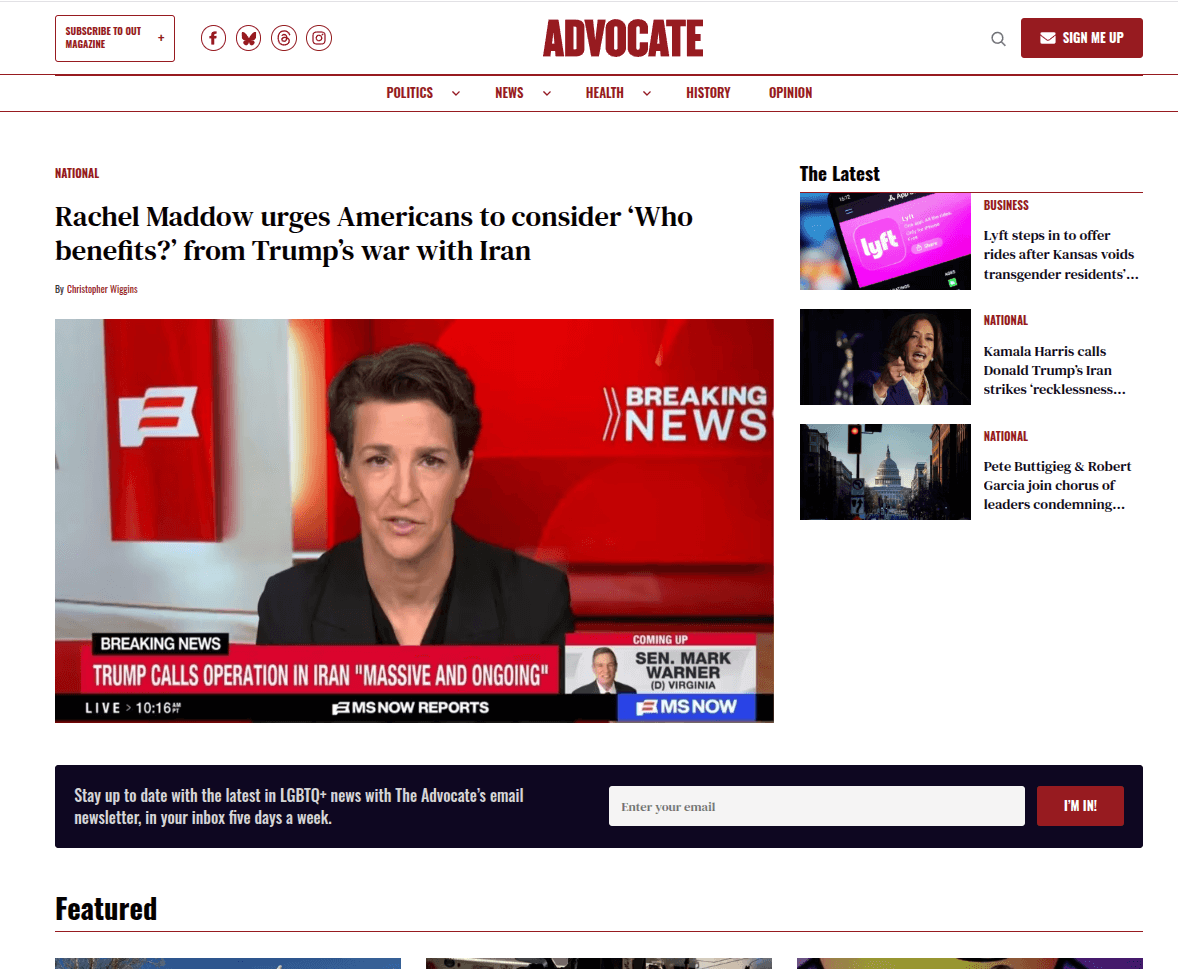1178x969 pixels.
Task: Click the NATIONAL category label above the headline
Action: pyautogui.click(x=77, y=173)
